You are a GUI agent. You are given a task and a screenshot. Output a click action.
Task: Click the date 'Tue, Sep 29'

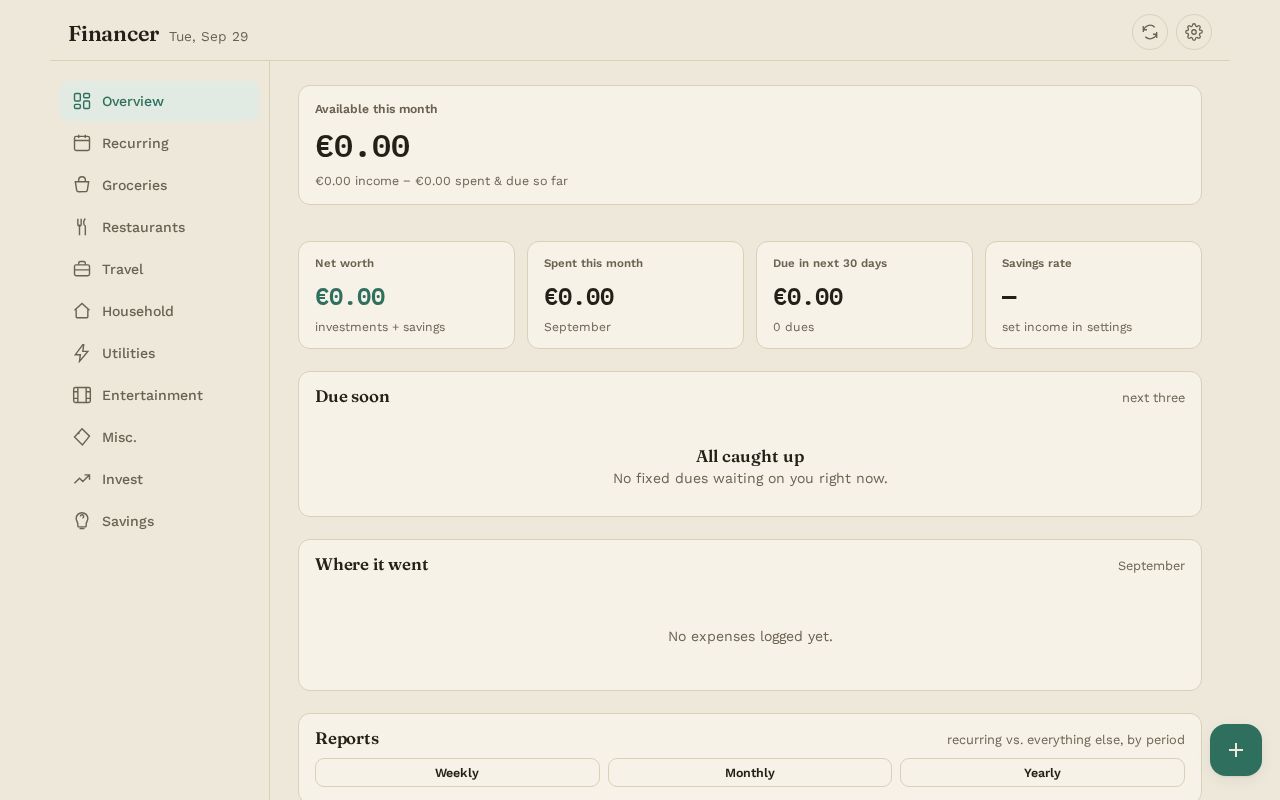(x=208, y=37)
